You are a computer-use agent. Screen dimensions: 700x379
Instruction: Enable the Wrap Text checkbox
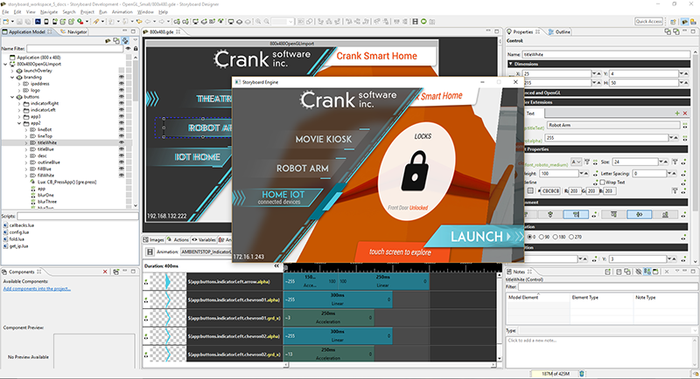coord(602,182)
